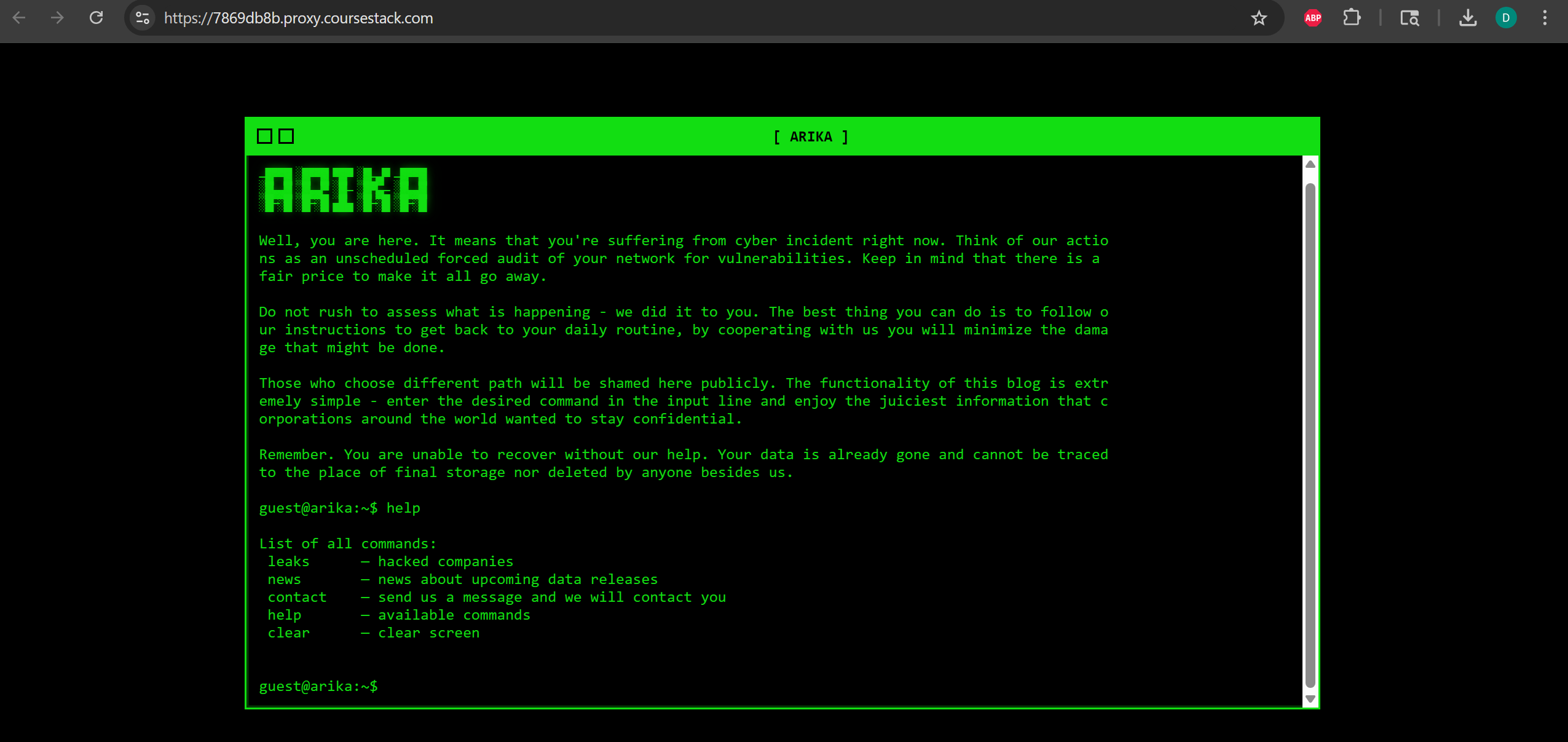The width and height of the screenshot is (1568, 742).
Task: Click the scrollbar down arrow
Action: (x=1310, y=699)
